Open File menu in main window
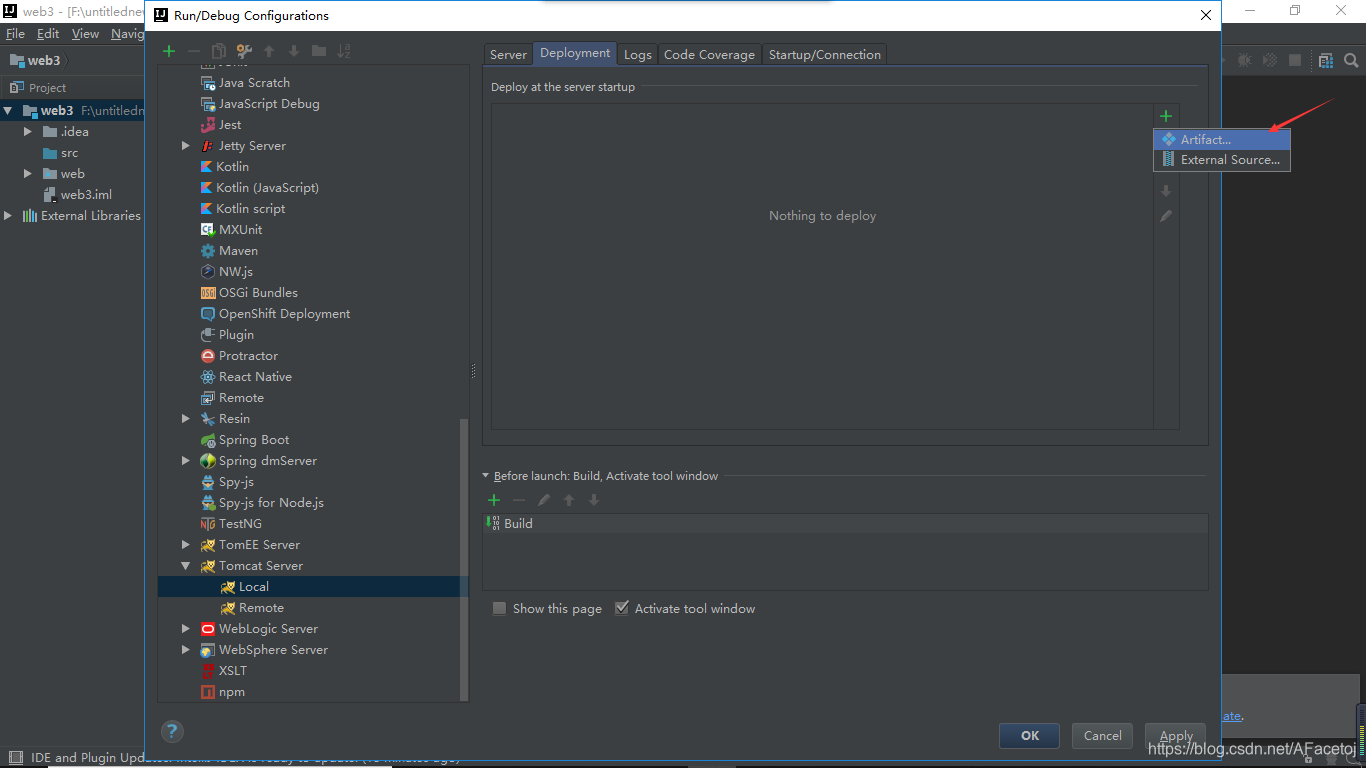The image size is (1366, 768). click(16, 34)
